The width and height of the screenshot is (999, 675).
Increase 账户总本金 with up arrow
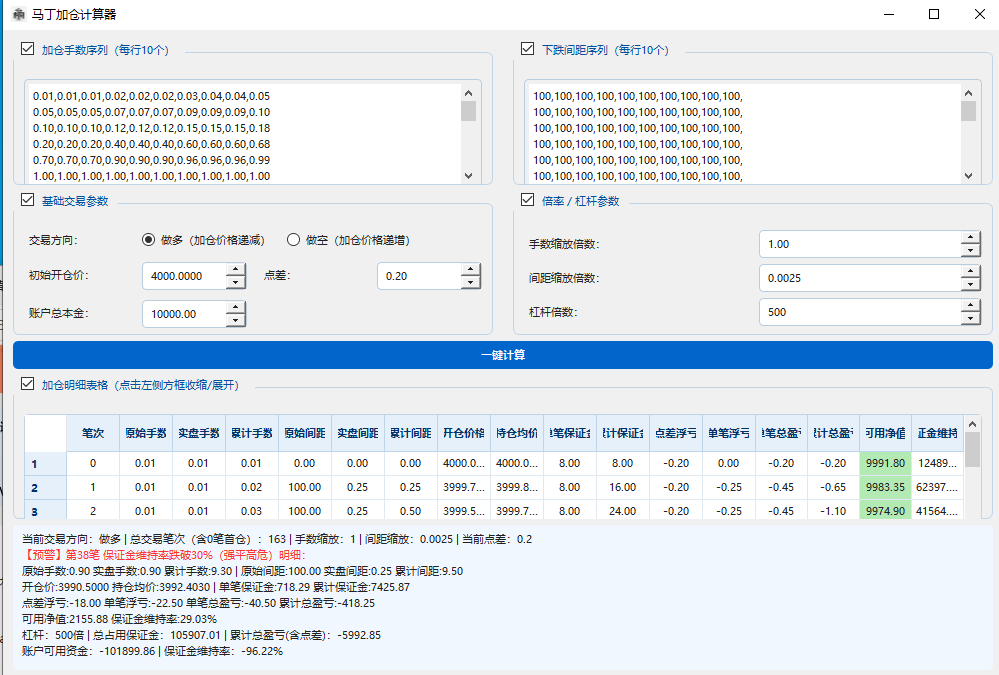[x=236, y=307]
